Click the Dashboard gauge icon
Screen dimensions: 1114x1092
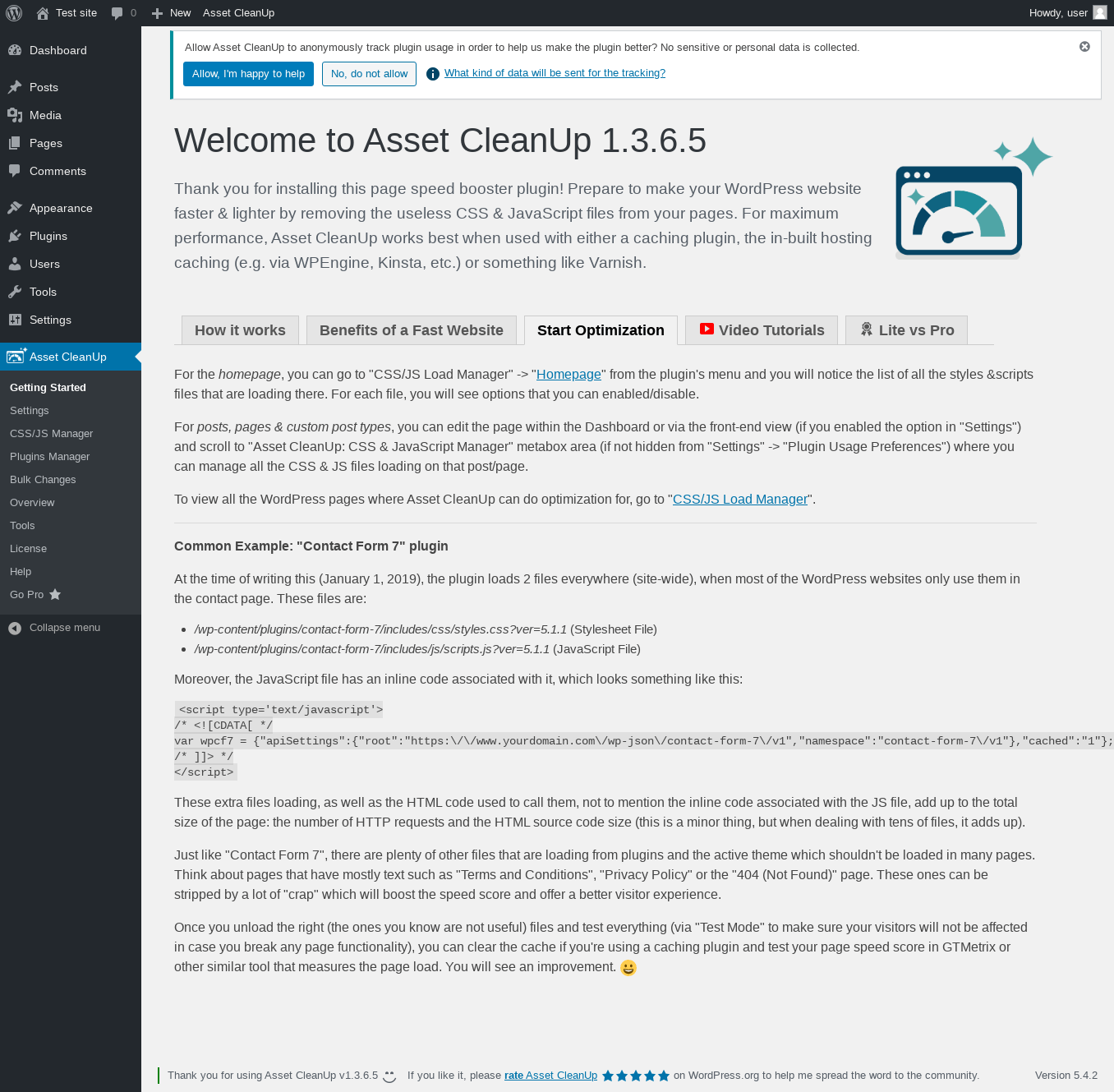pyautogui.click(x=15, y=50)
